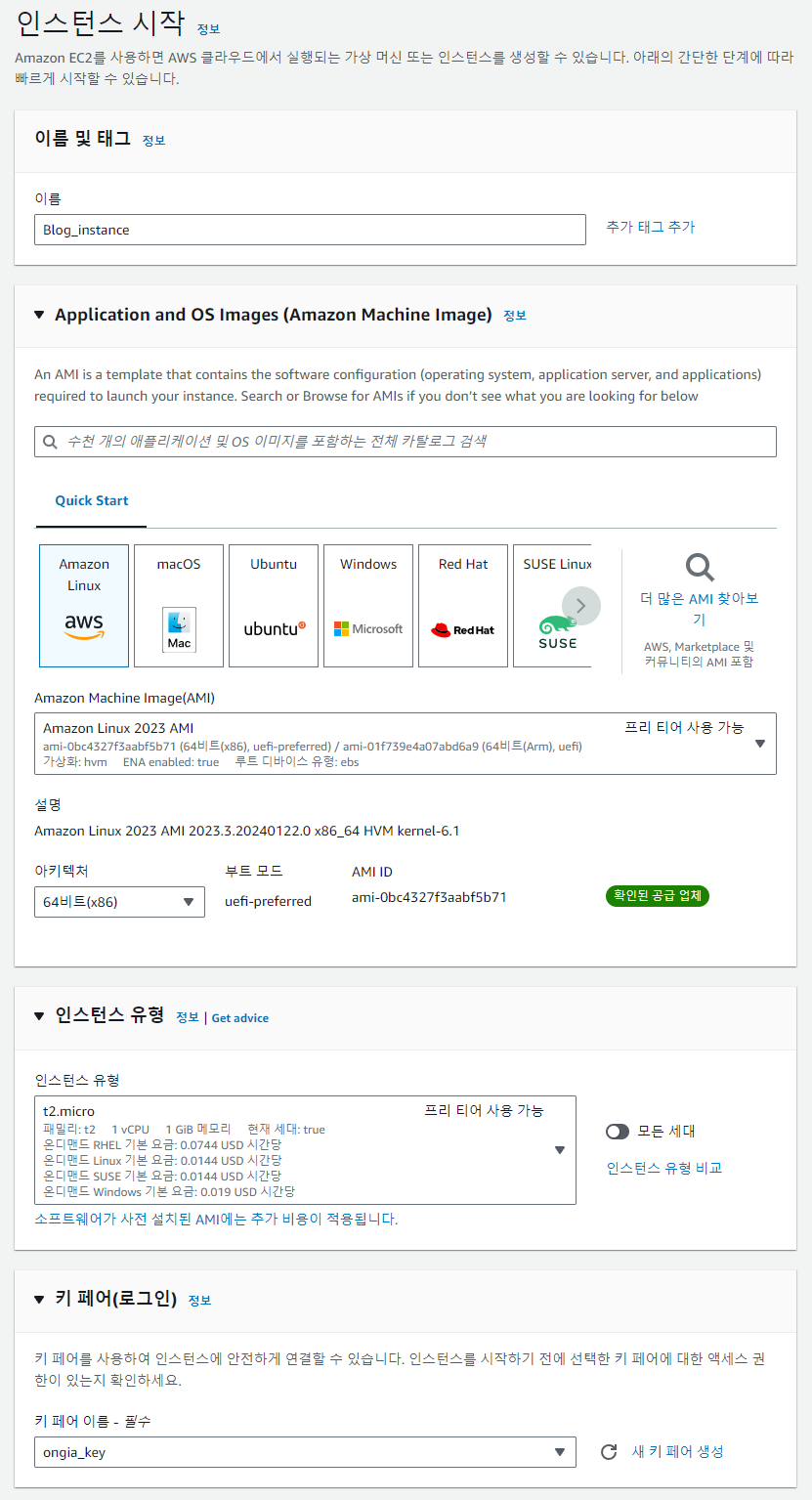Click the 키 페어 이름 - 필수 label
The width and height of the screenshot is (812, 1500).
93,1422
